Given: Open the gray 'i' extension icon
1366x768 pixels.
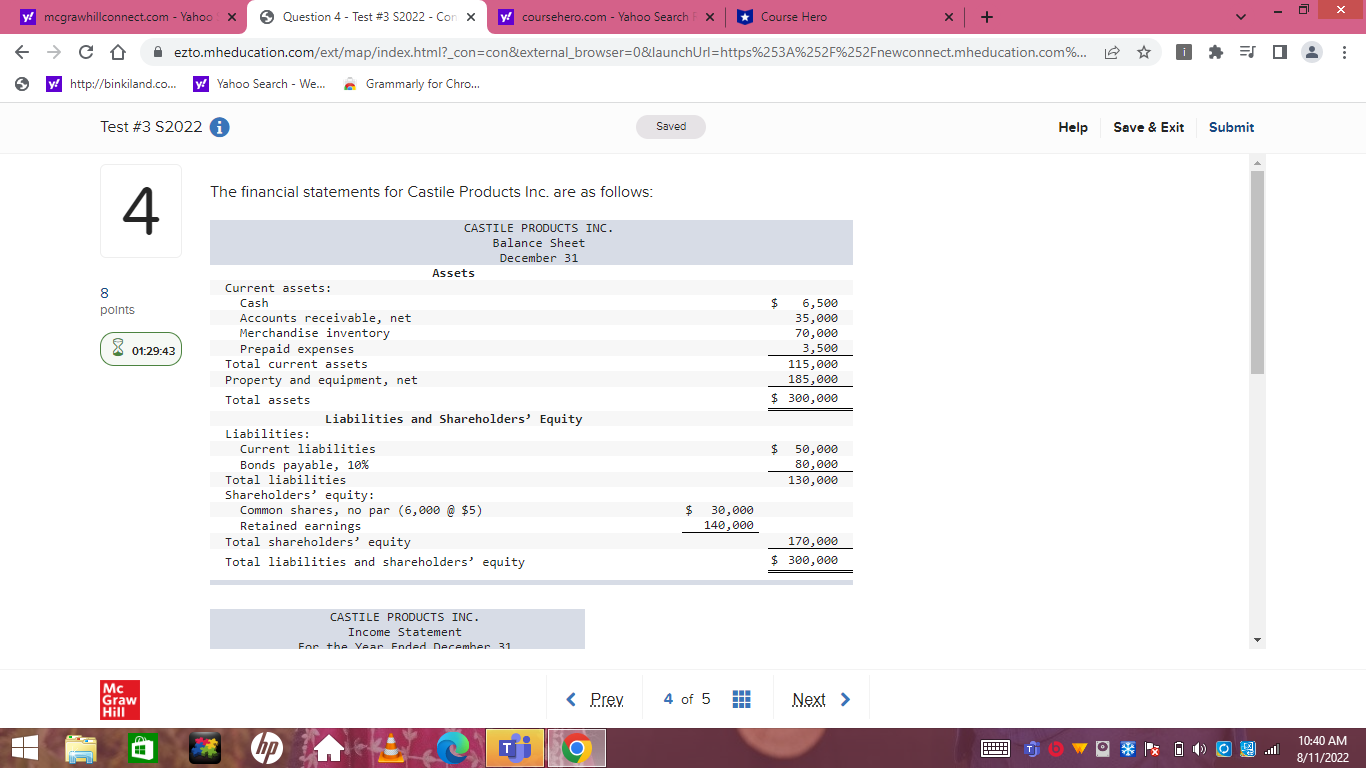Looking at the screenshot, I should point(1183,52).
